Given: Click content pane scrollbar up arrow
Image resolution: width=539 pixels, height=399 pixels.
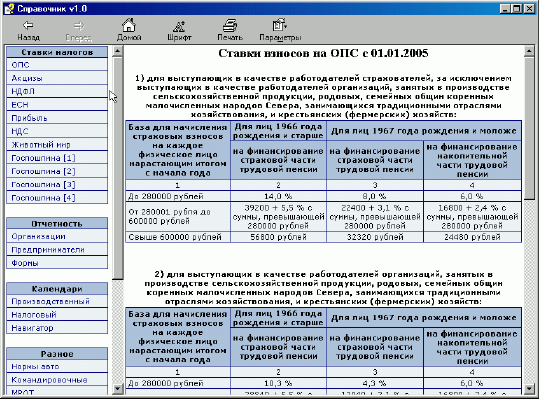Looking at the screenshot, I should (x=529, y=52).
